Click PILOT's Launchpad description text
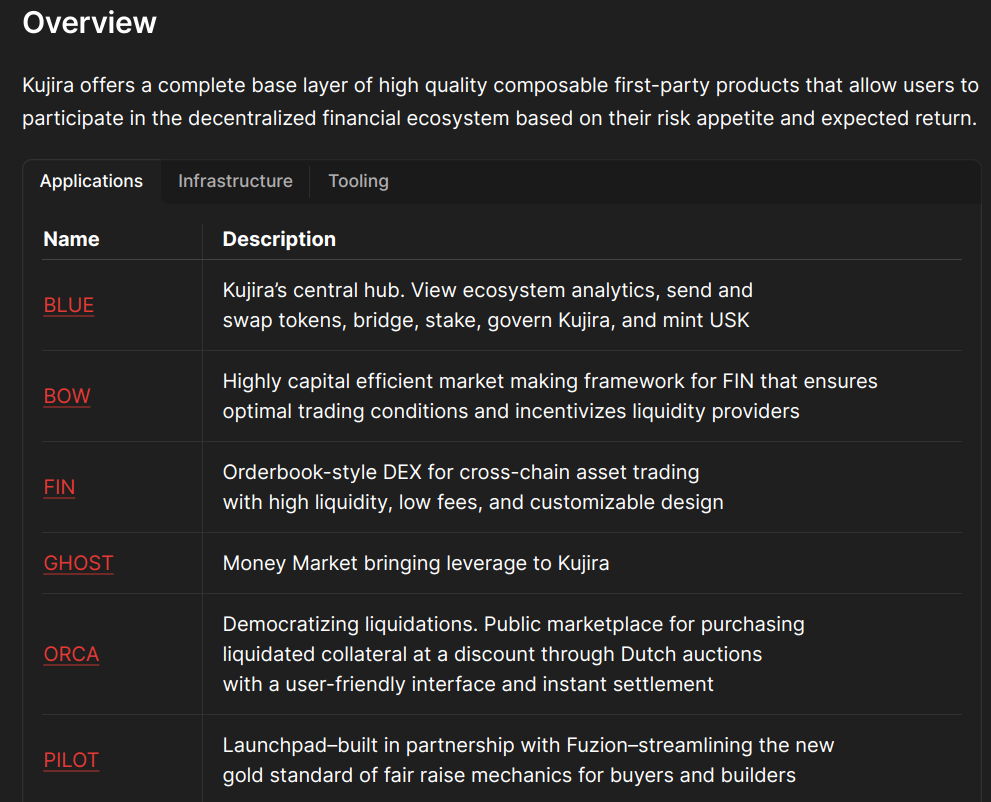Viewport: 991px width, 802px height. [528, 760]
